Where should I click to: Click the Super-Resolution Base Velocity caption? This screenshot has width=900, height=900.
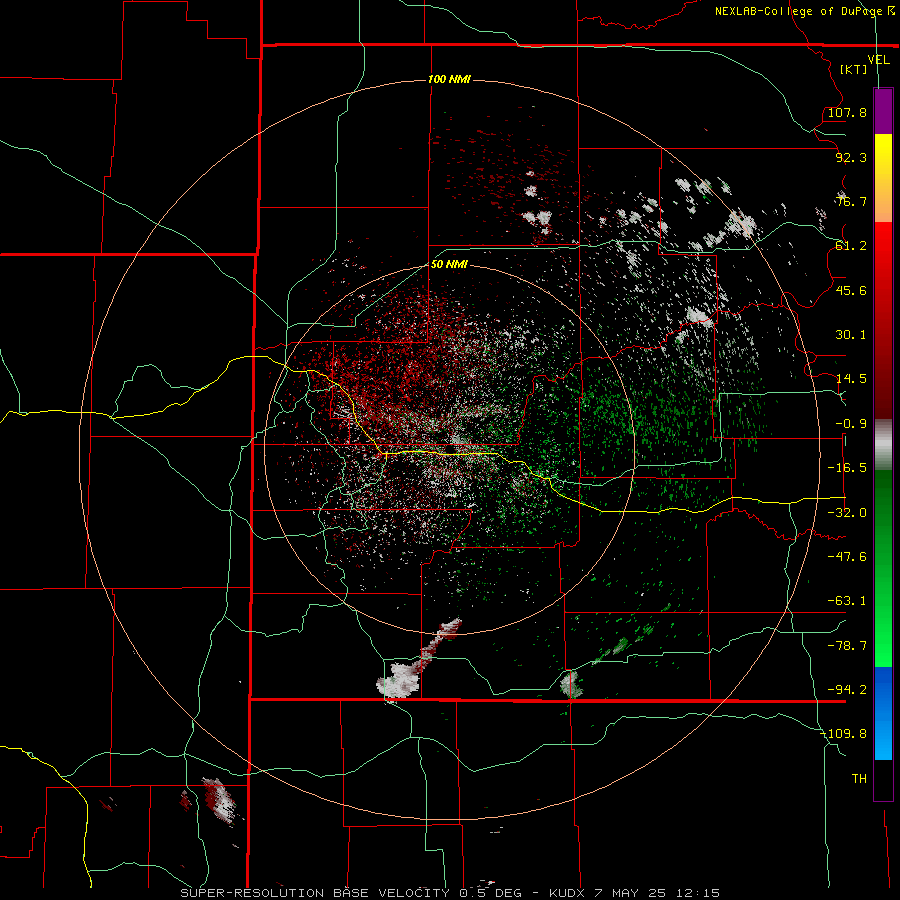[449, 893]
